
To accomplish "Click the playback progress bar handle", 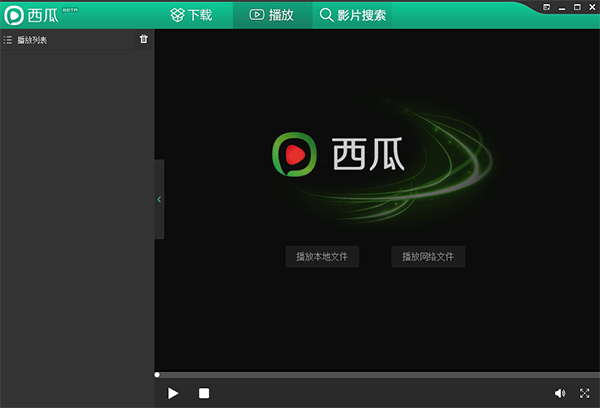I will coord(157,375).
